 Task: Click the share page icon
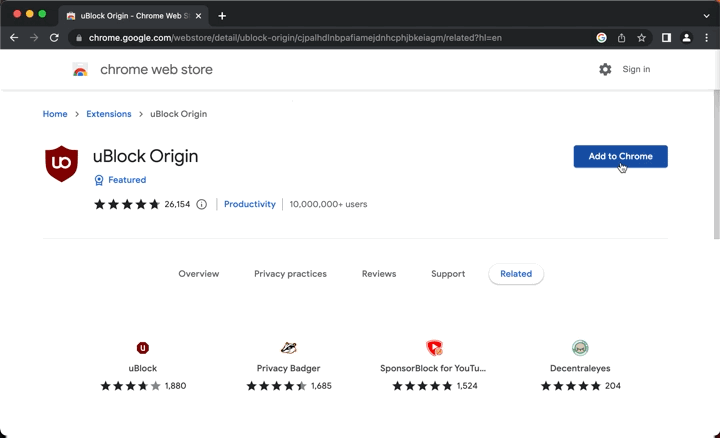[x=621, y=38]
